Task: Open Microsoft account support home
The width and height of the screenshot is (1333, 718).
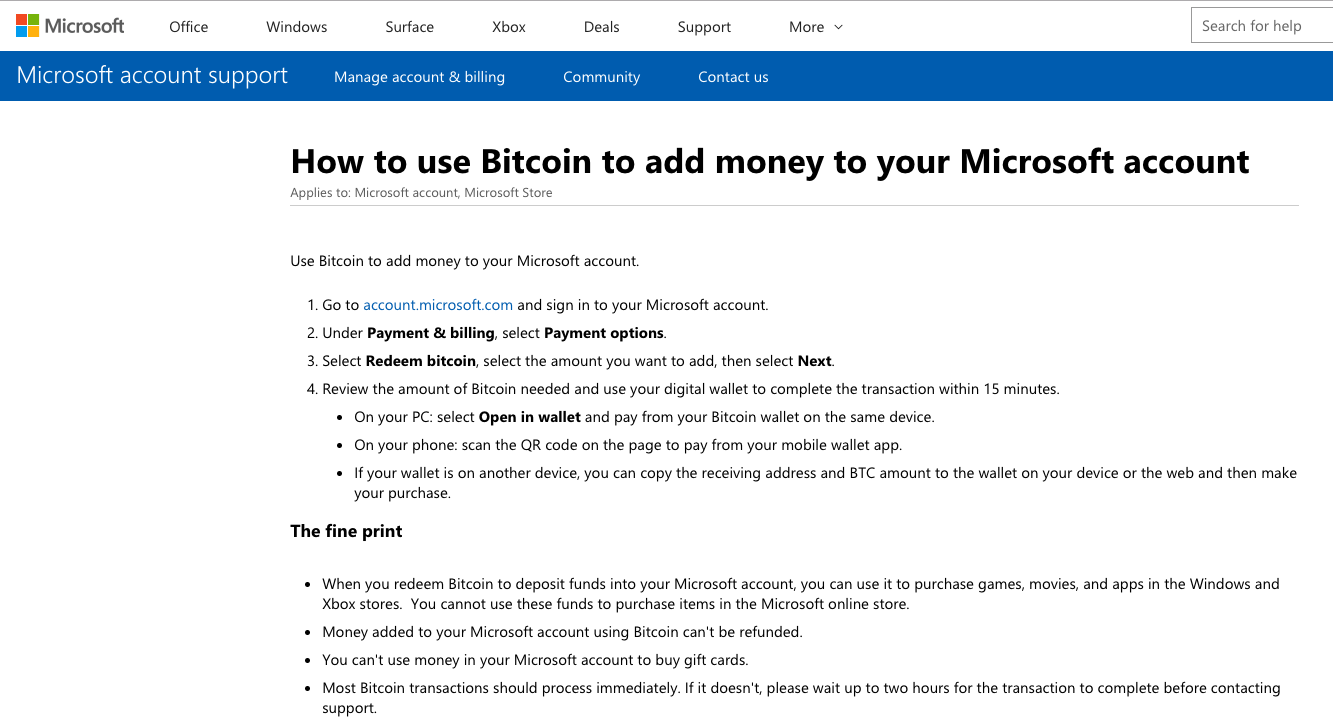Action: click(x=152, y=76)
